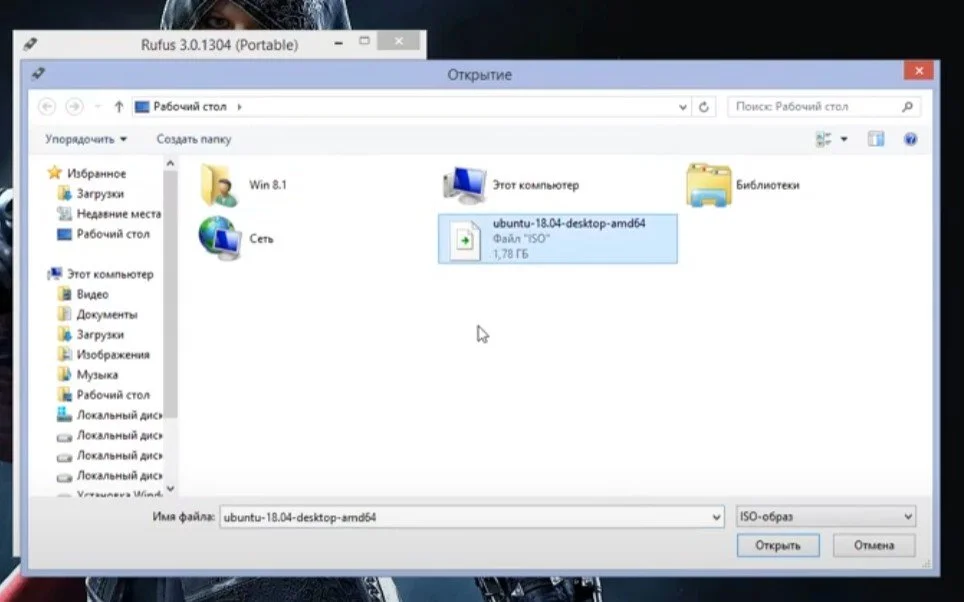
Task: Click Создать папку button
Action: [194, 139]
